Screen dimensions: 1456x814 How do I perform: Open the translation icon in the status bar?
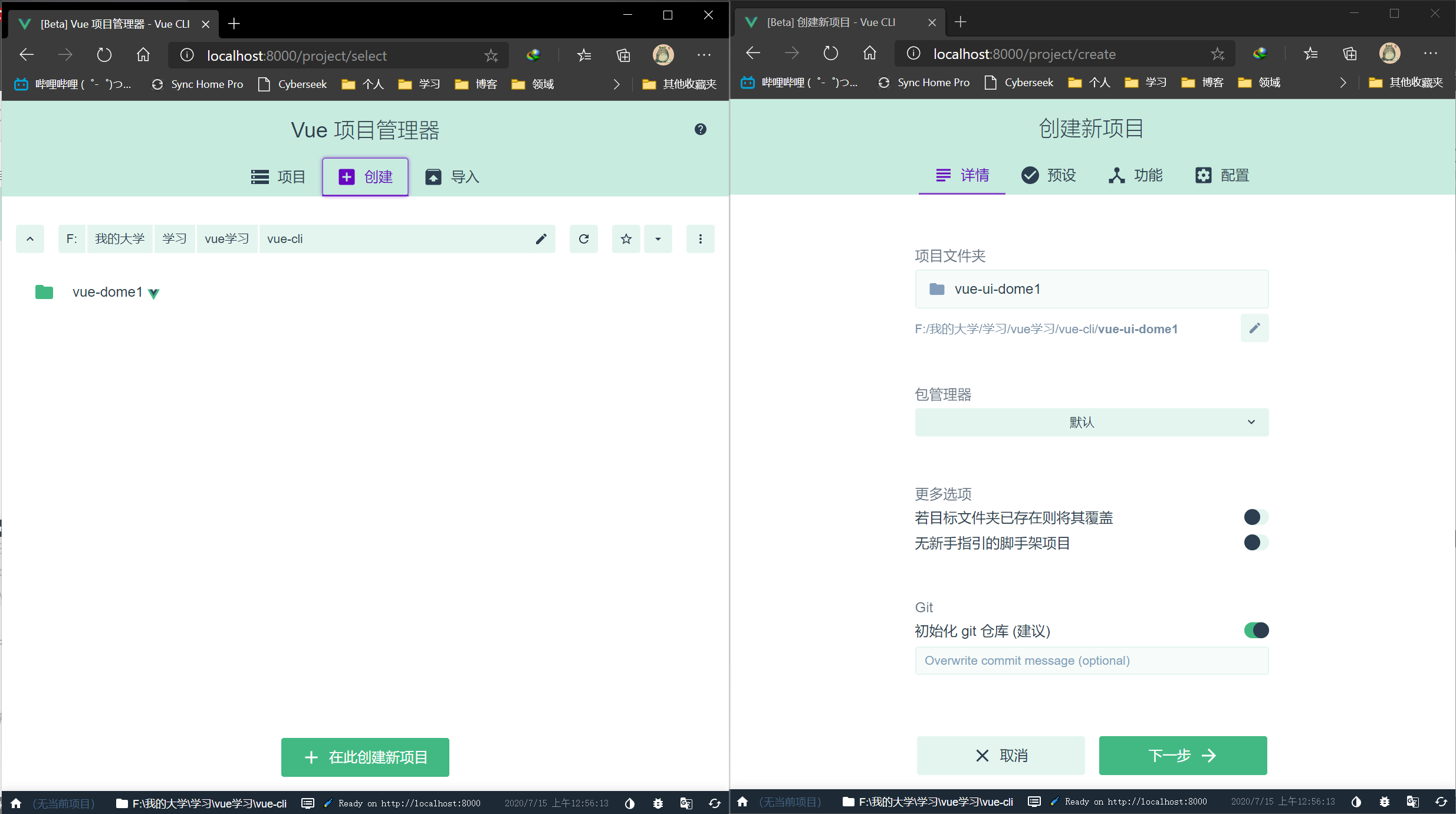(685, 803)
